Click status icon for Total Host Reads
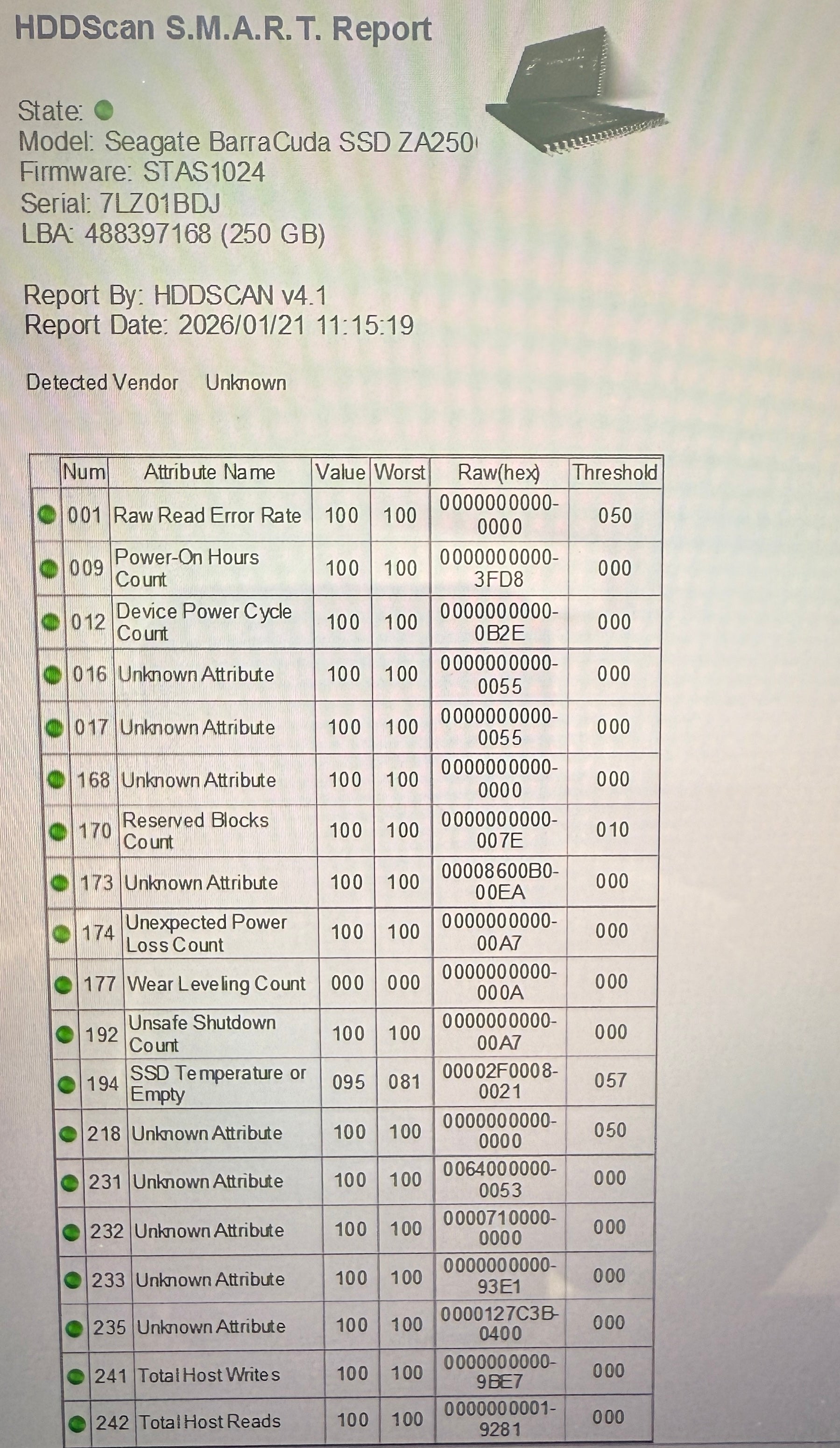This screenshot has width=840, height=1448. pyautogui.click(x=77, y=1424)
